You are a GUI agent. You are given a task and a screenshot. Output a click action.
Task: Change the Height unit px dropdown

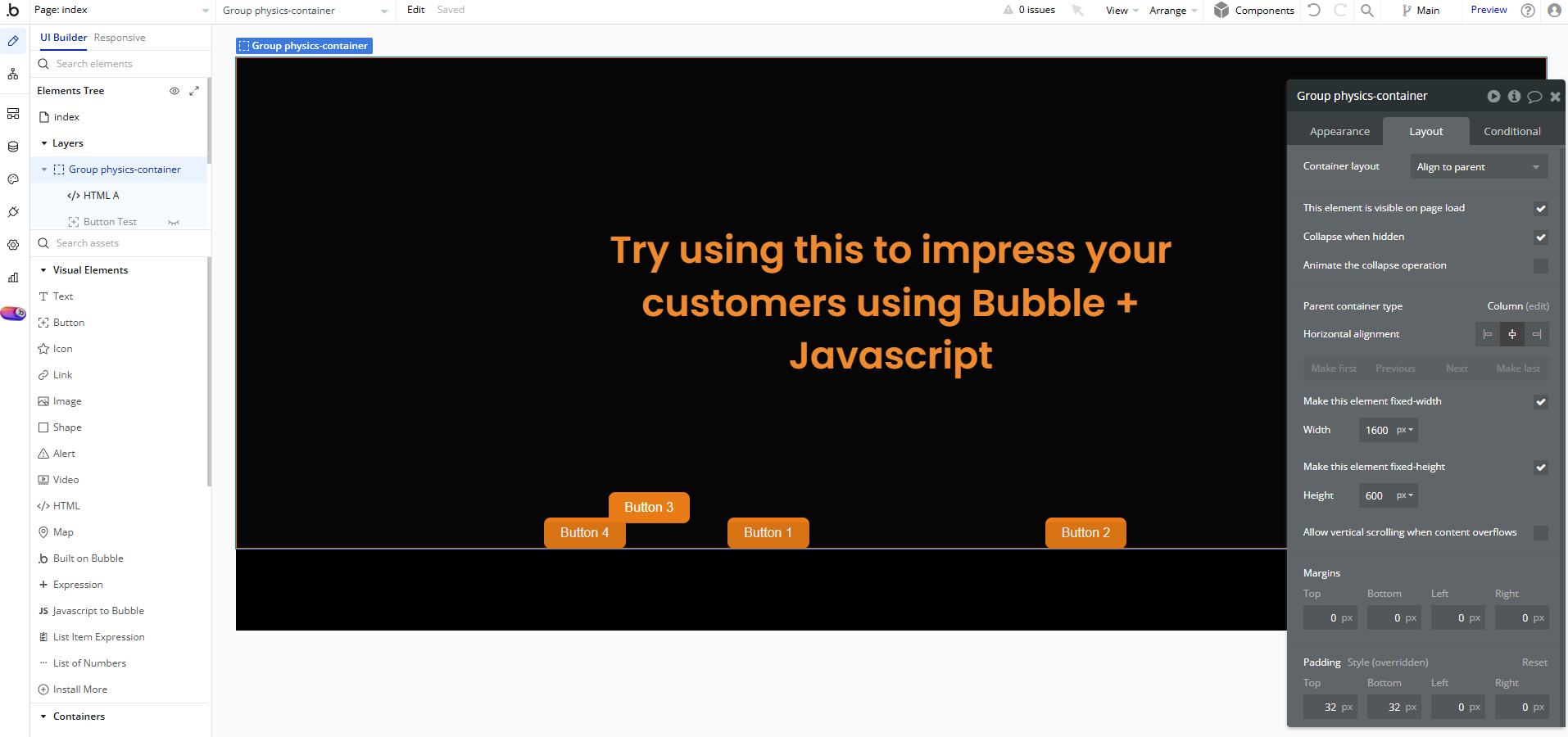[x=1405, y=495]
